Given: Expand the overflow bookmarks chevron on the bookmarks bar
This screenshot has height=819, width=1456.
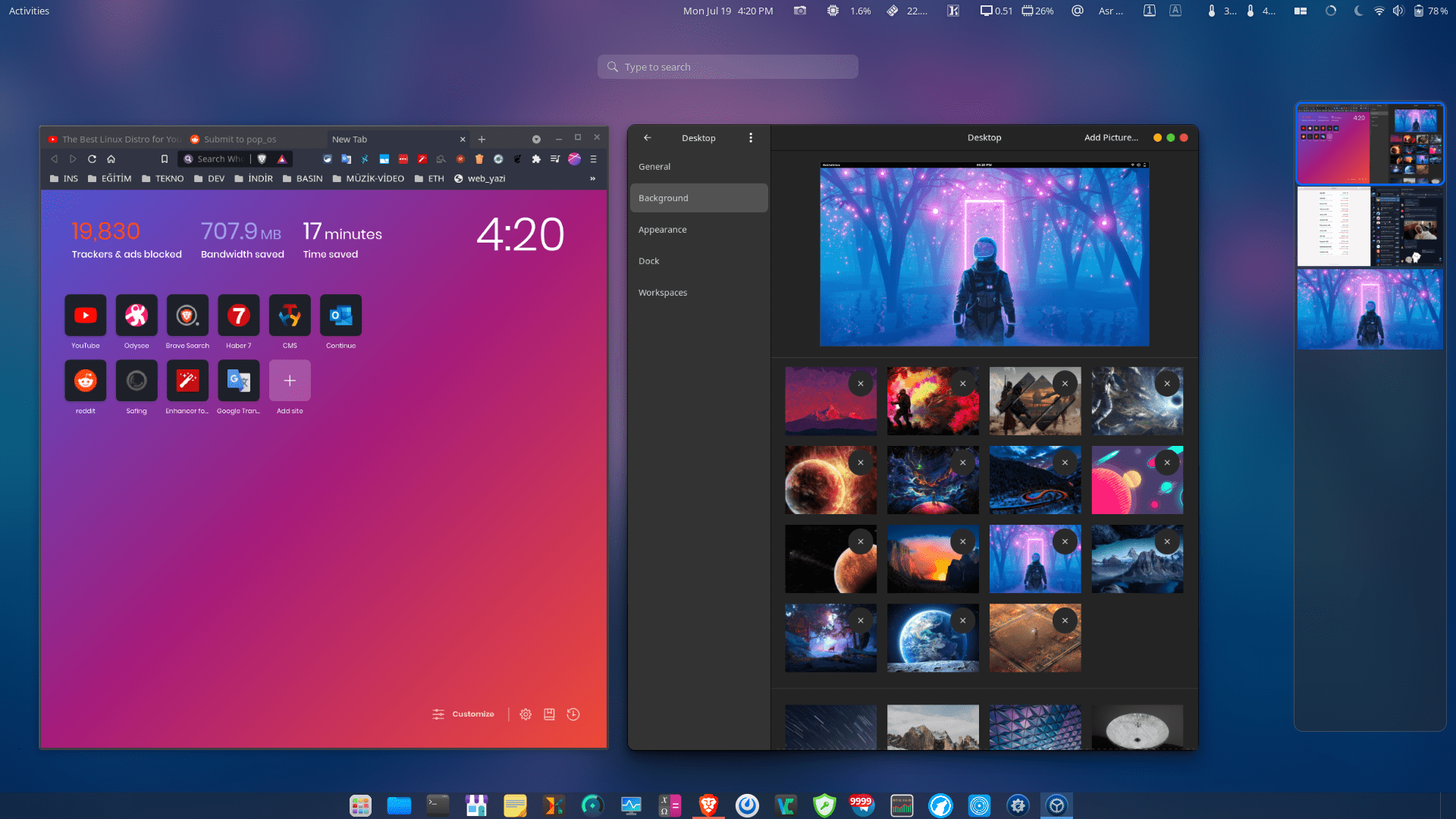Looking at the screenshot, I should pyautogui.click(x=592, y=178).
